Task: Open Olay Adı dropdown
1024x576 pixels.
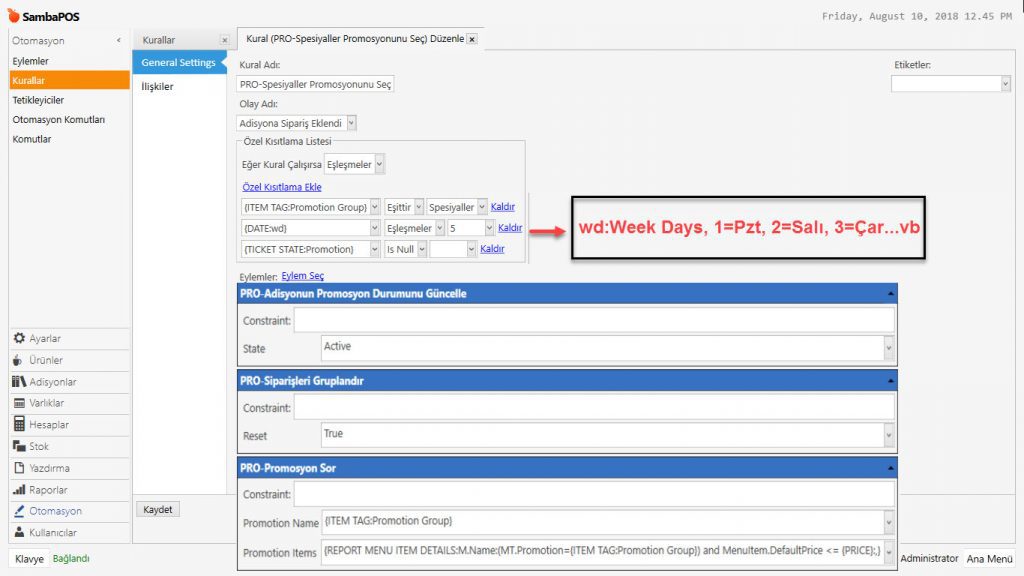Action: (351, 123)
